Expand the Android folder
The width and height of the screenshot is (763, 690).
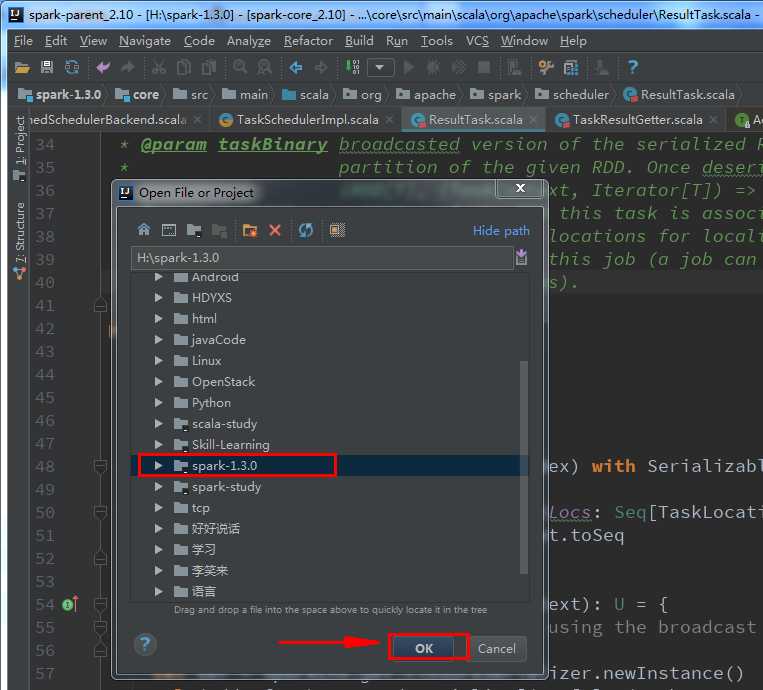(x=158, y=277)
